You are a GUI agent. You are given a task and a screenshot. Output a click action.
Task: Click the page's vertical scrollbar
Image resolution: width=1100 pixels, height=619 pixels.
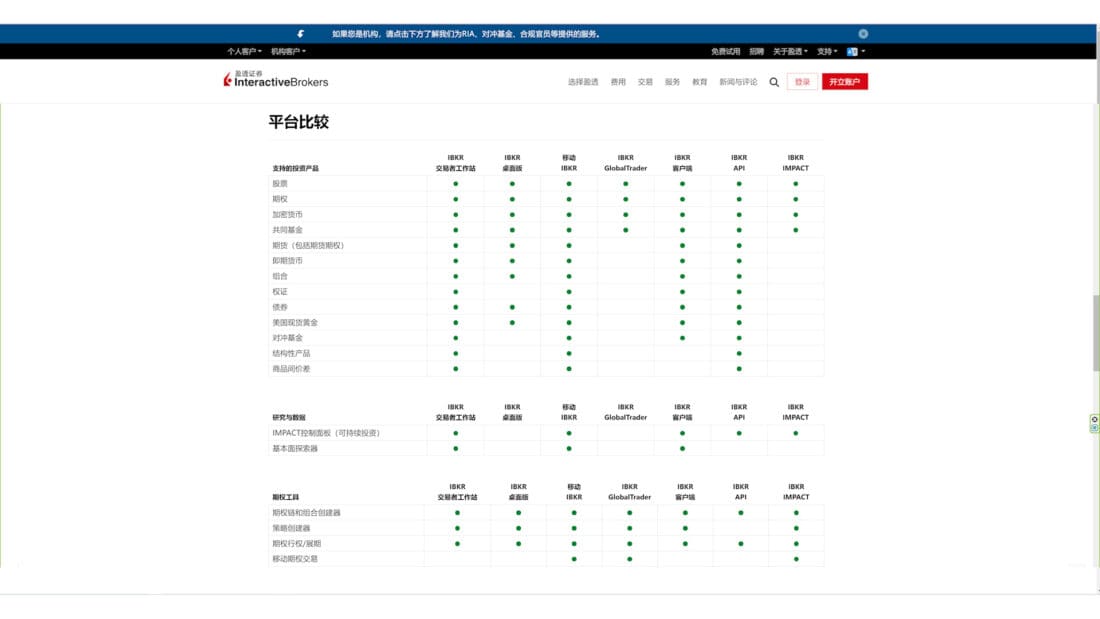pos(1096,330)
